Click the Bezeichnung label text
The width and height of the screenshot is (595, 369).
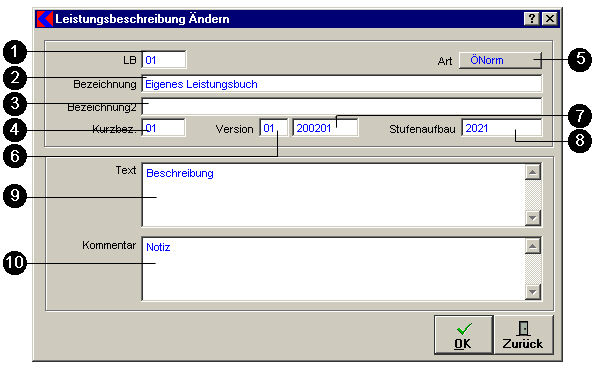tap(105, 84)
